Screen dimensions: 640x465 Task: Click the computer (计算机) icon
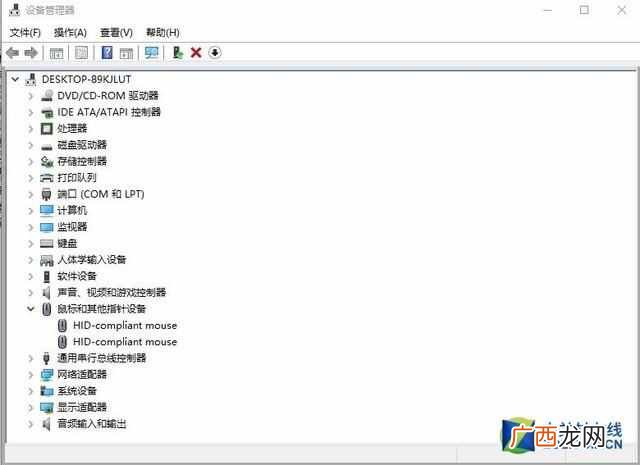pos(47,211)
